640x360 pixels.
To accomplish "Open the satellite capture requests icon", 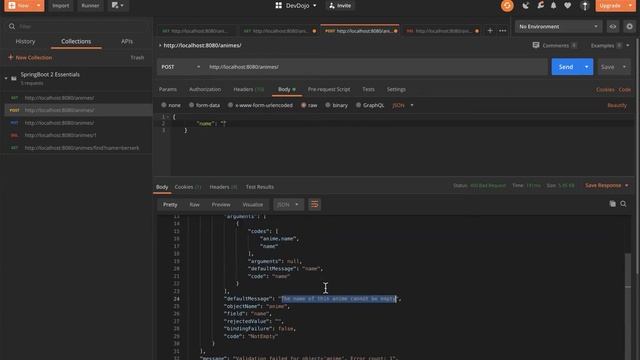I will (x=526, y=6).
